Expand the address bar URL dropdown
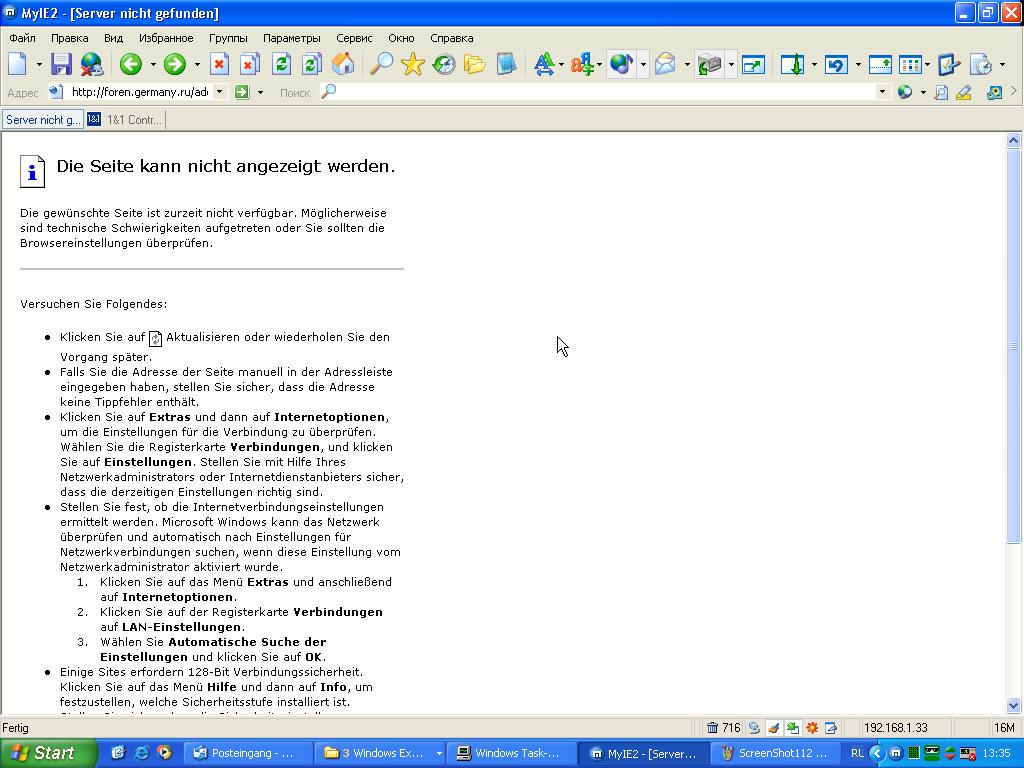The width and height of the screenshot is (1024, 768). [219, 92]
